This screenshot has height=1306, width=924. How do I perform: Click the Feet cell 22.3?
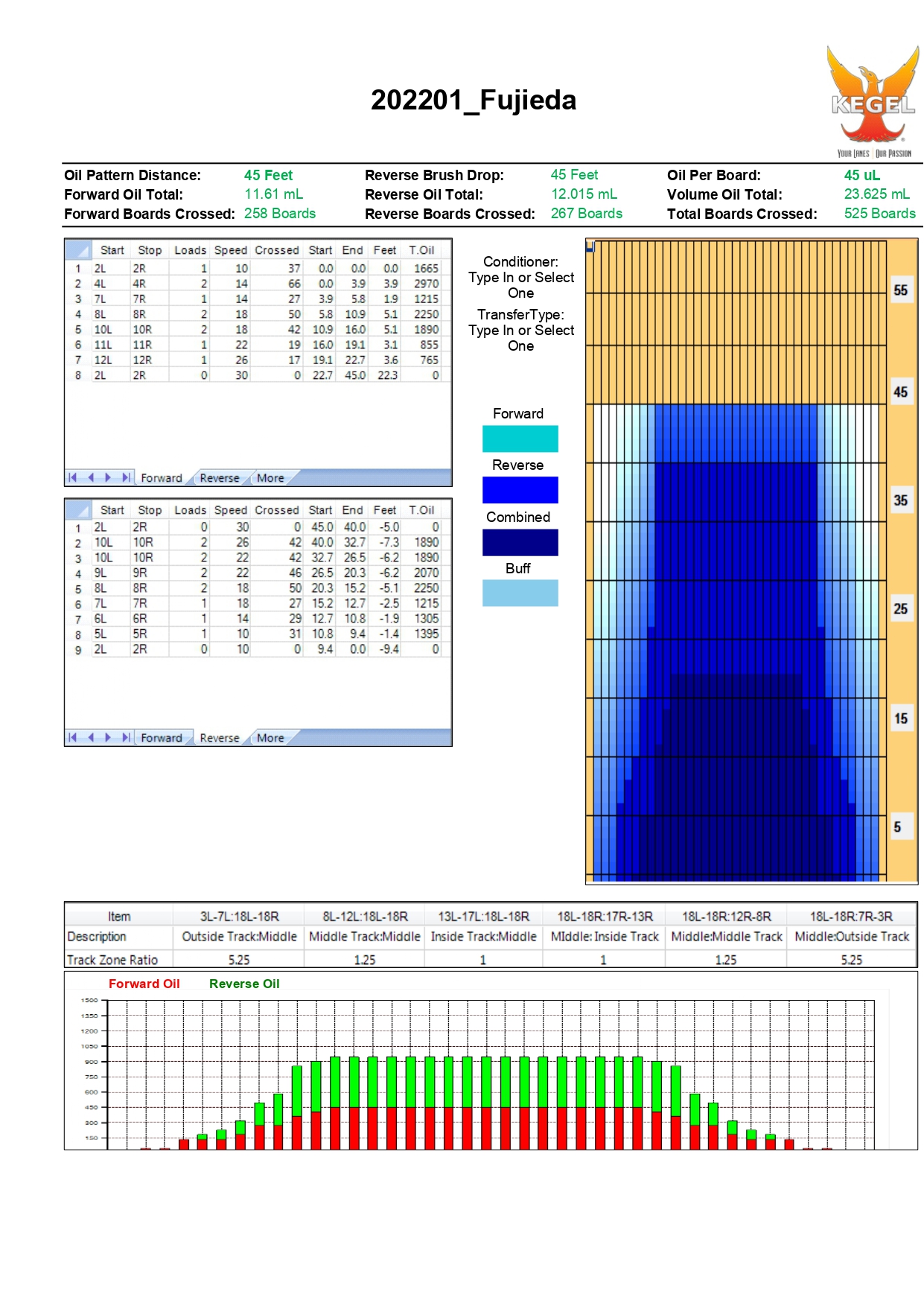(385, 375)
